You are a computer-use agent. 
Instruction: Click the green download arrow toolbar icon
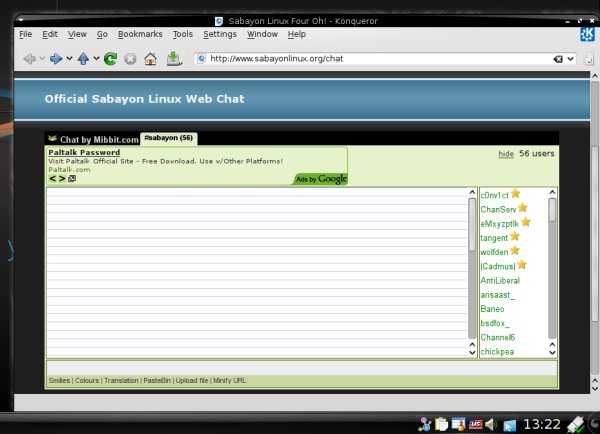174,59
